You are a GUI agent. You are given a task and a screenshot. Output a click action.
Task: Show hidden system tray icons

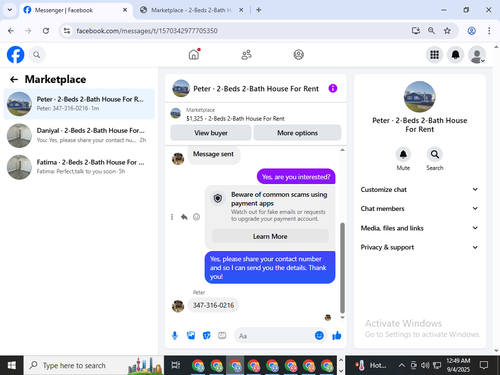pyautogui.click(x=402, y=365)
